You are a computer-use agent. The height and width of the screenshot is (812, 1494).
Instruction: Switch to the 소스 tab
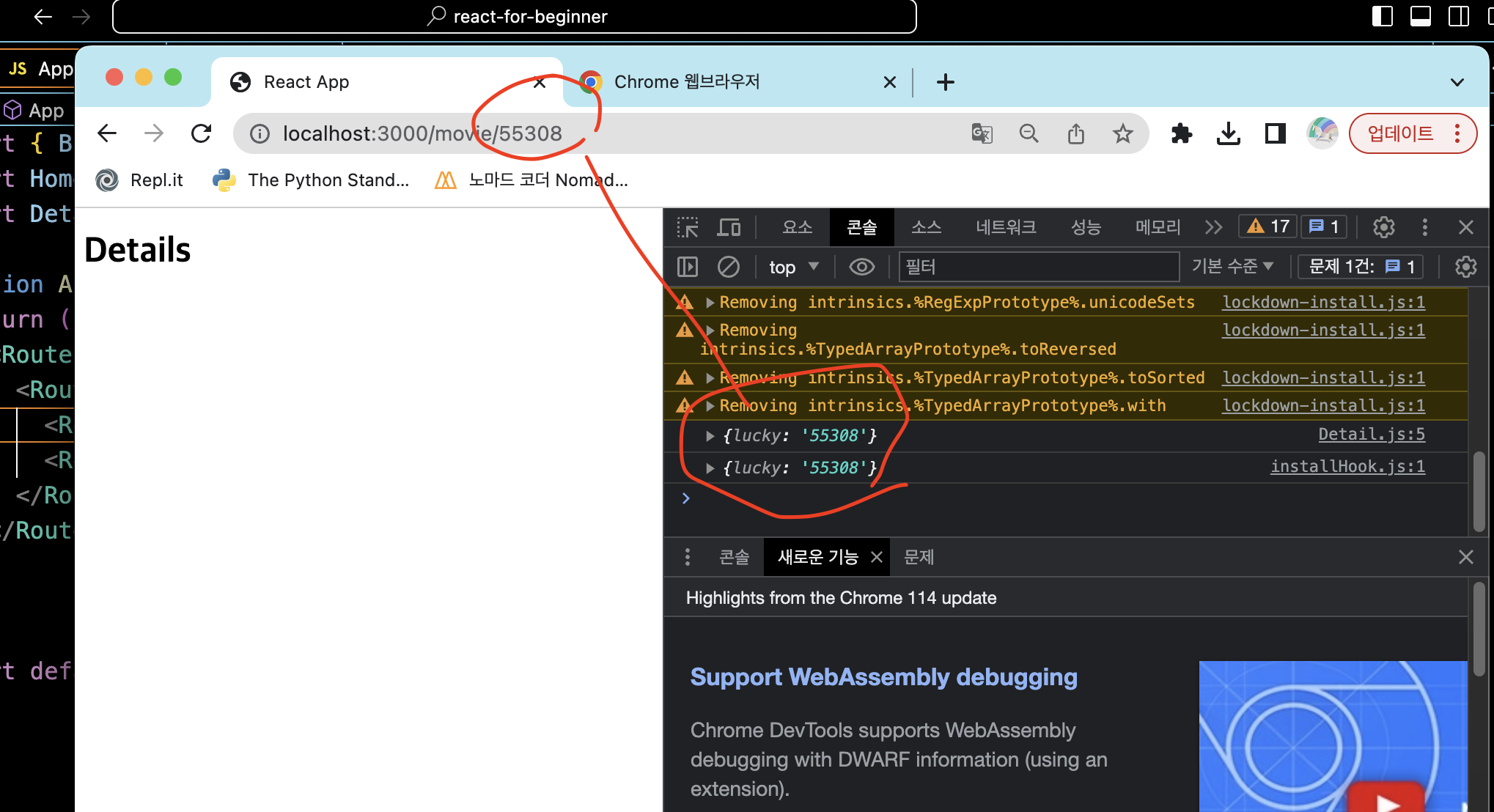pyautogui.click(x=926, y=227)
